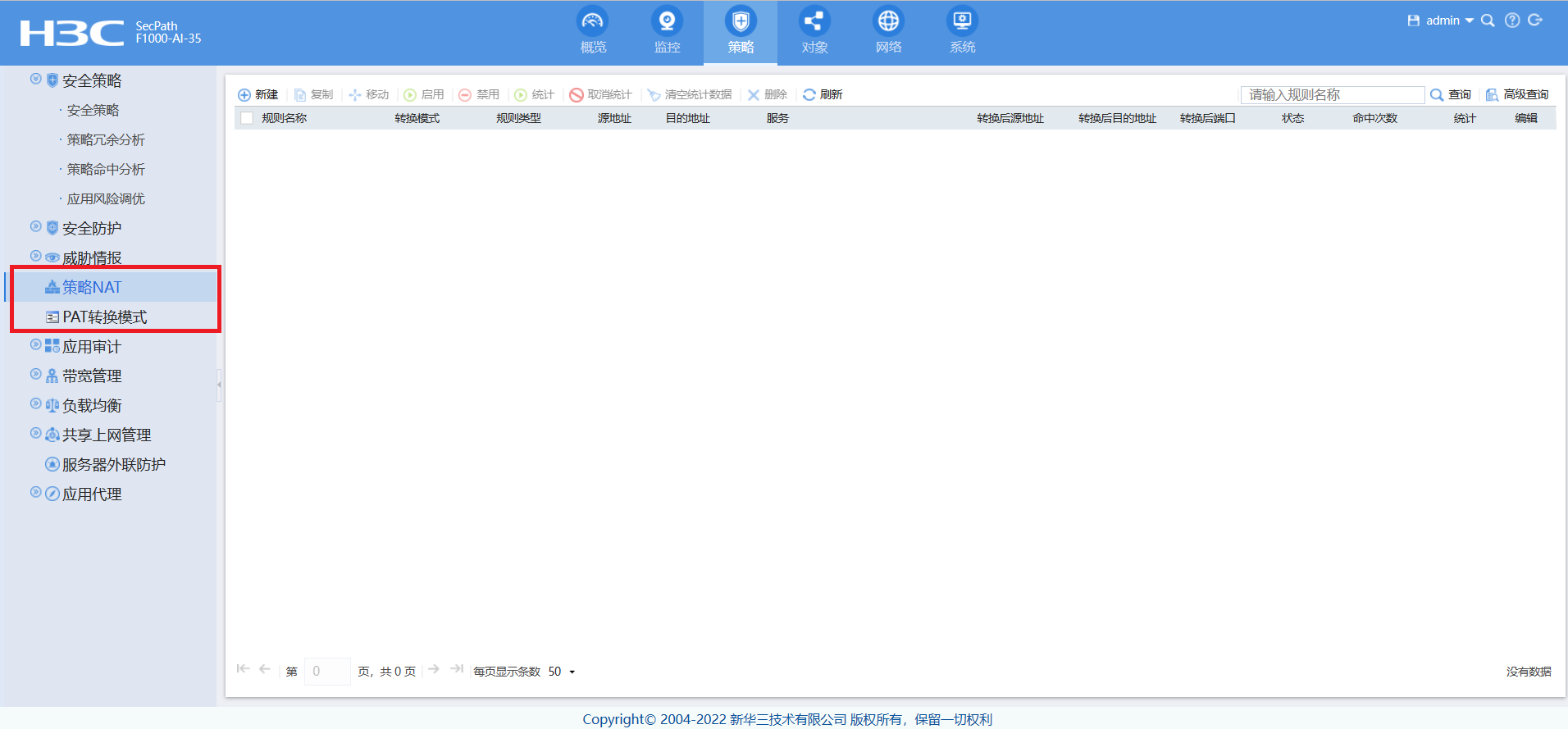Open 策略冗余分析 in the sidebar
Viewport: 1568px width, 729px height.
click(106, 139)
